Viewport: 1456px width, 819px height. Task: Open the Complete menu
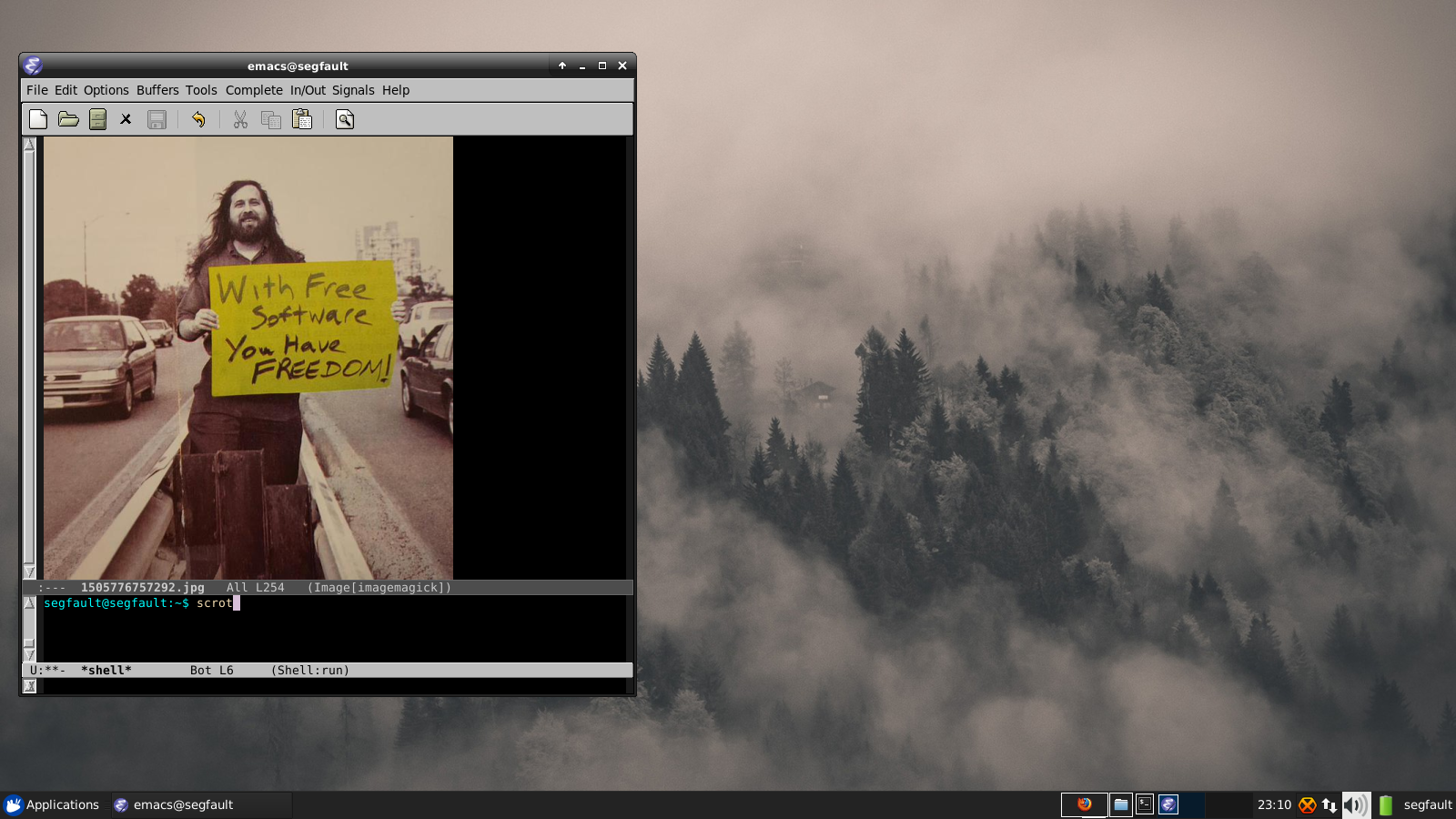(x=254, y=90)
